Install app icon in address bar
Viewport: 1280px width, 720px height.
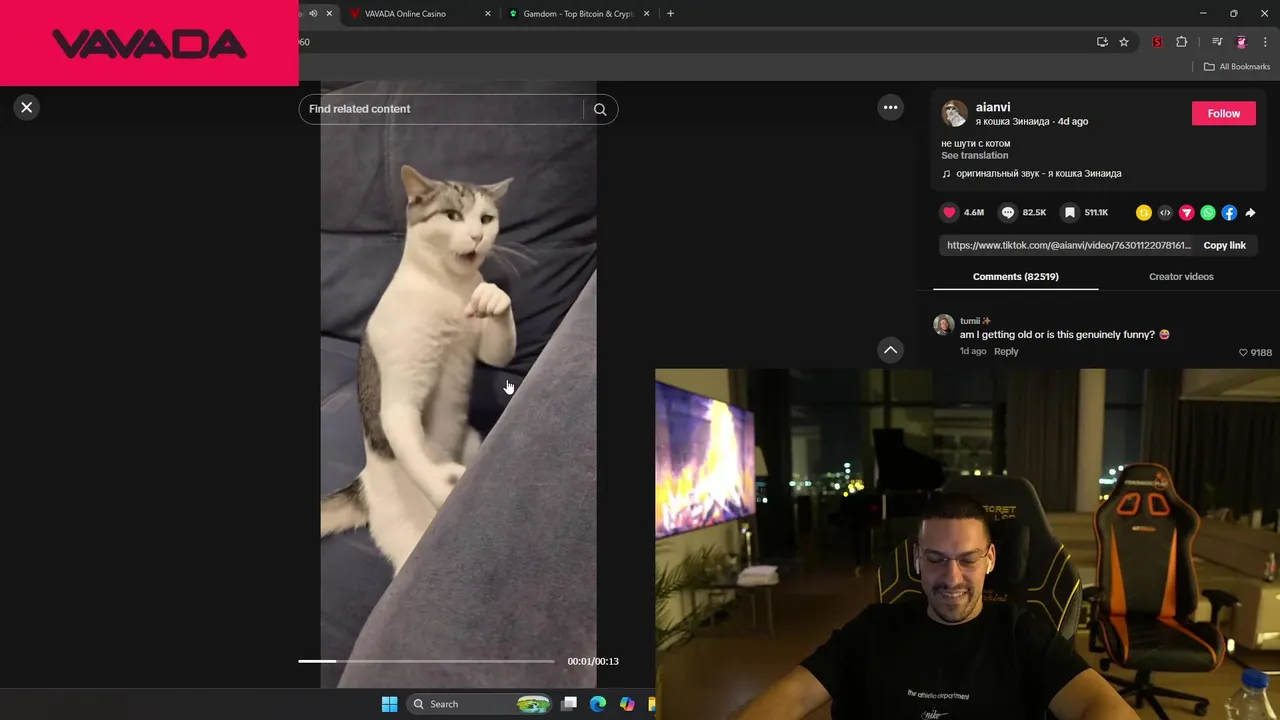point(1102,42)
